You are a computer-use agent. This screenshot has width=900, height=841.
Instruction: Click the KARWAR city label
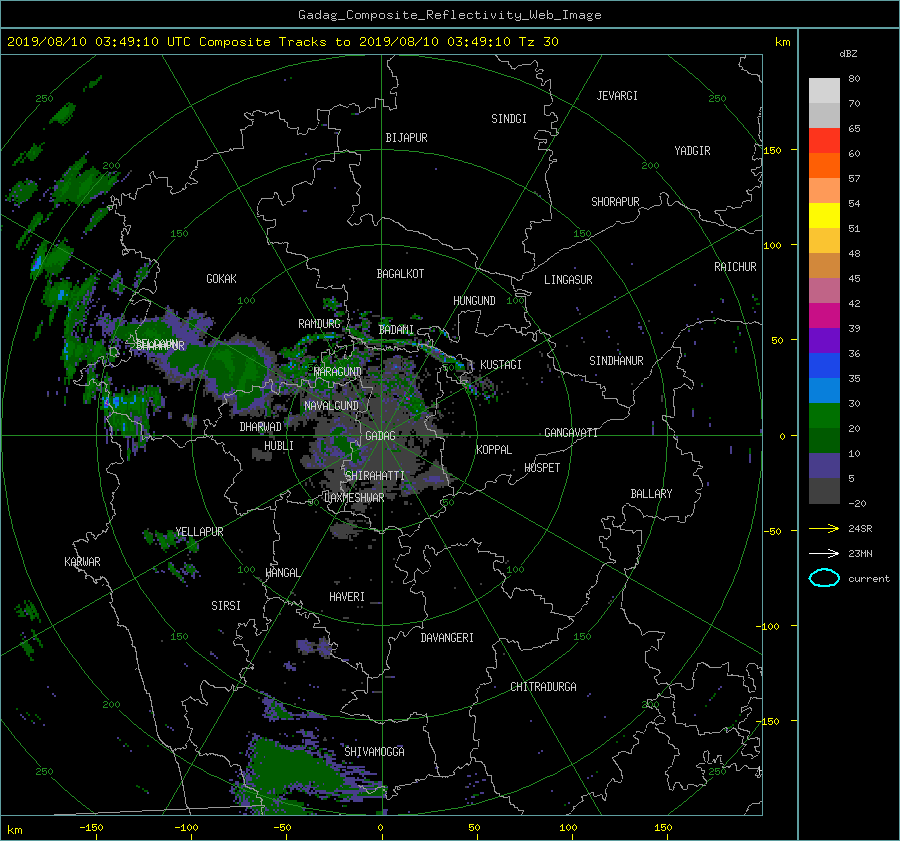pos(82,562)
